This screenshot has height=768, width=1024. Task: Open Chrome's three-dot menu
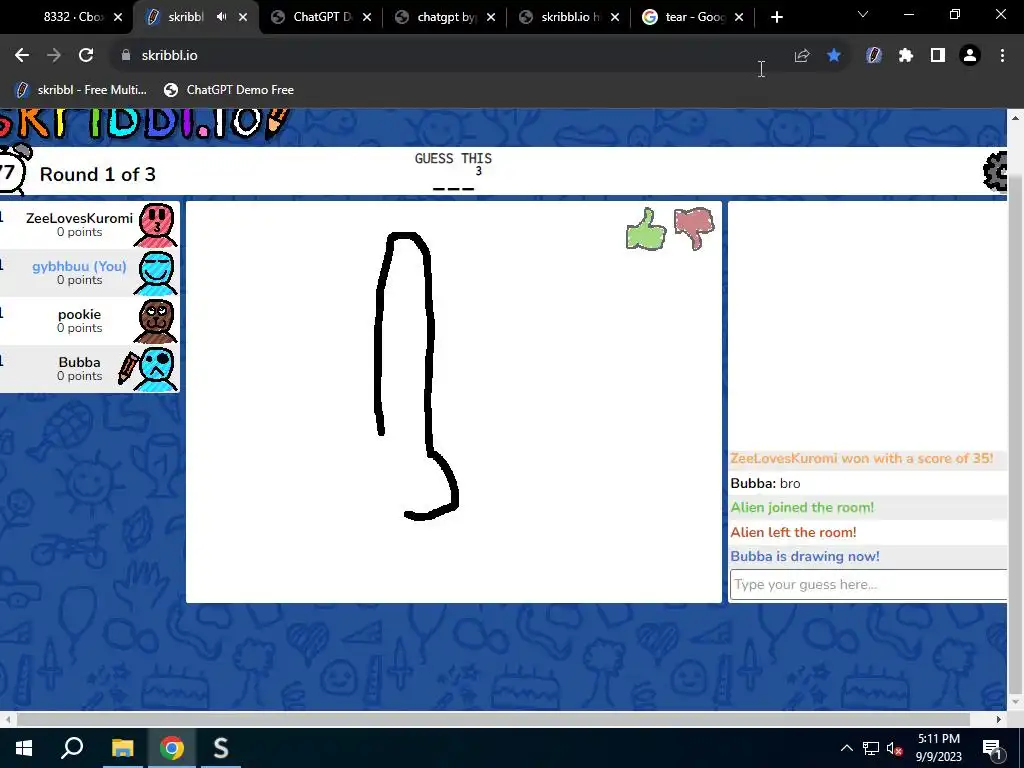point(1002,56)
